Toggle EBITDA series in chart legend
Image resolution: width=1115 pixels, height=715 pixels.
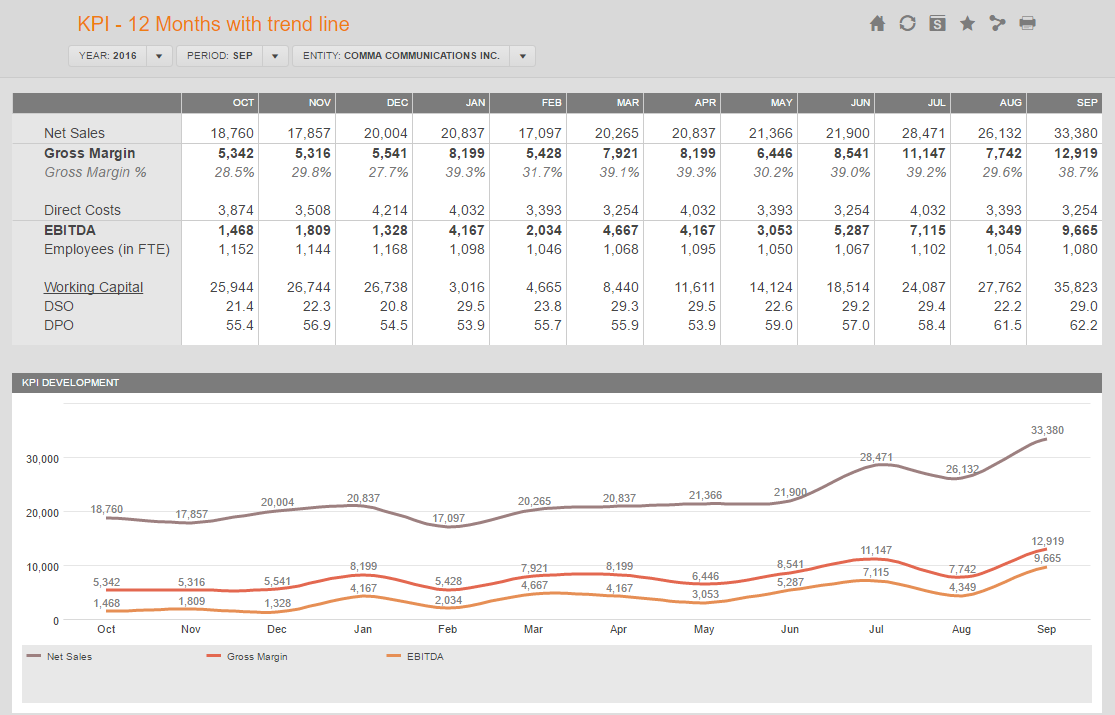point(415,657)
